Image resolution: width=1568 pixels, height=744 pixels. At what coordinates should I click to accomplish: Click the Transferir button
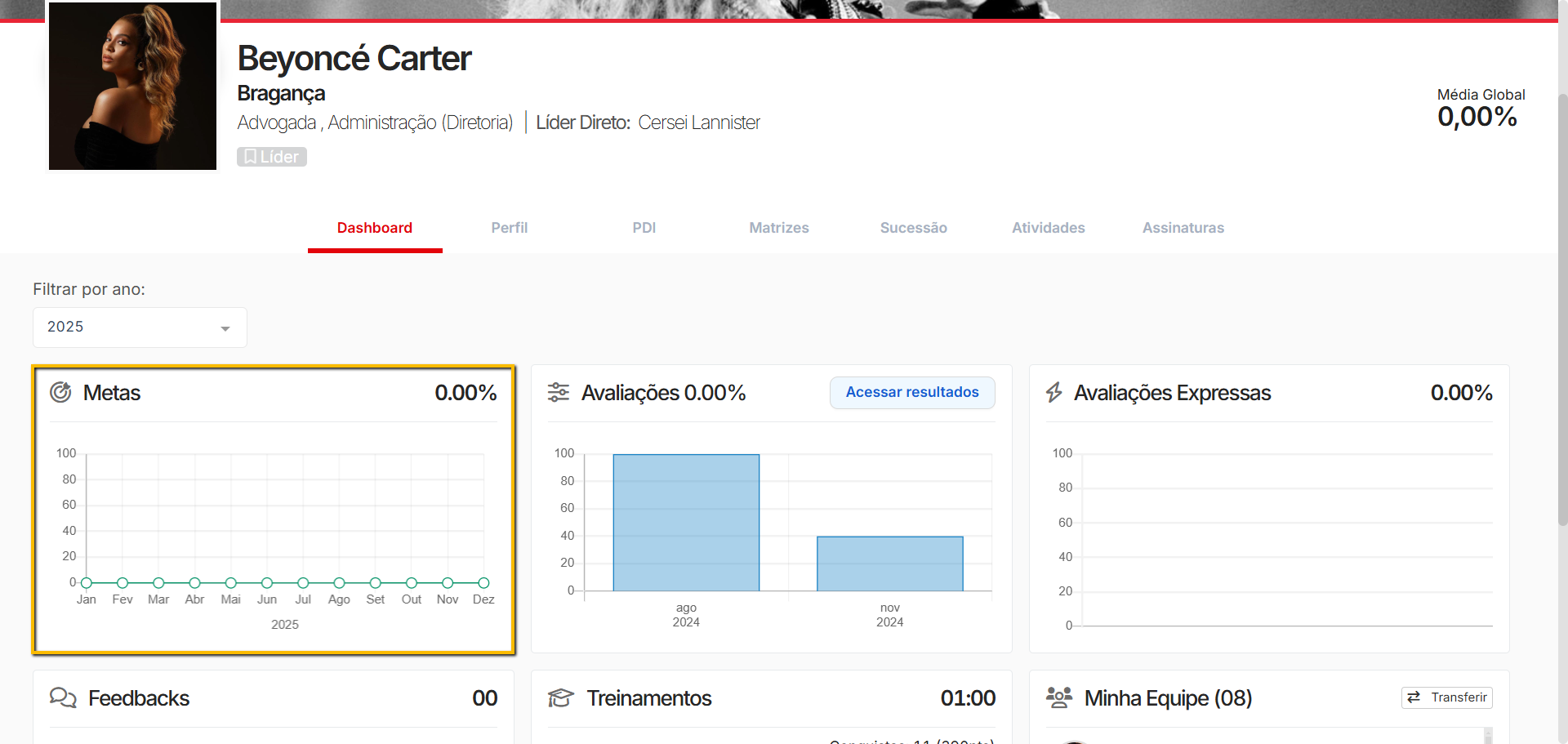pyautogui.click(x=1447, y=697)
